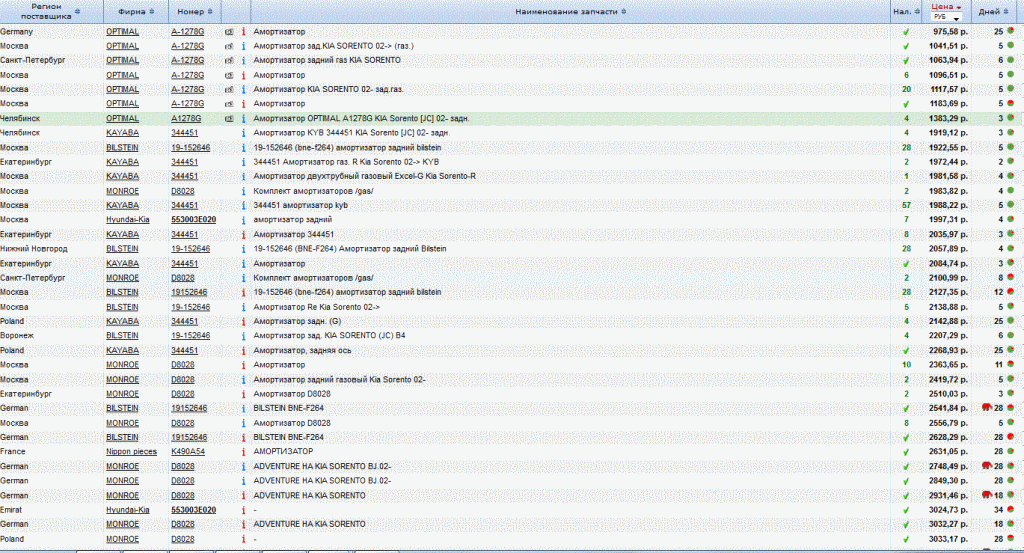1024x553 pixels.
Task: Open part number link 553003E020 in Emirat row
Action: click(193, 509)
